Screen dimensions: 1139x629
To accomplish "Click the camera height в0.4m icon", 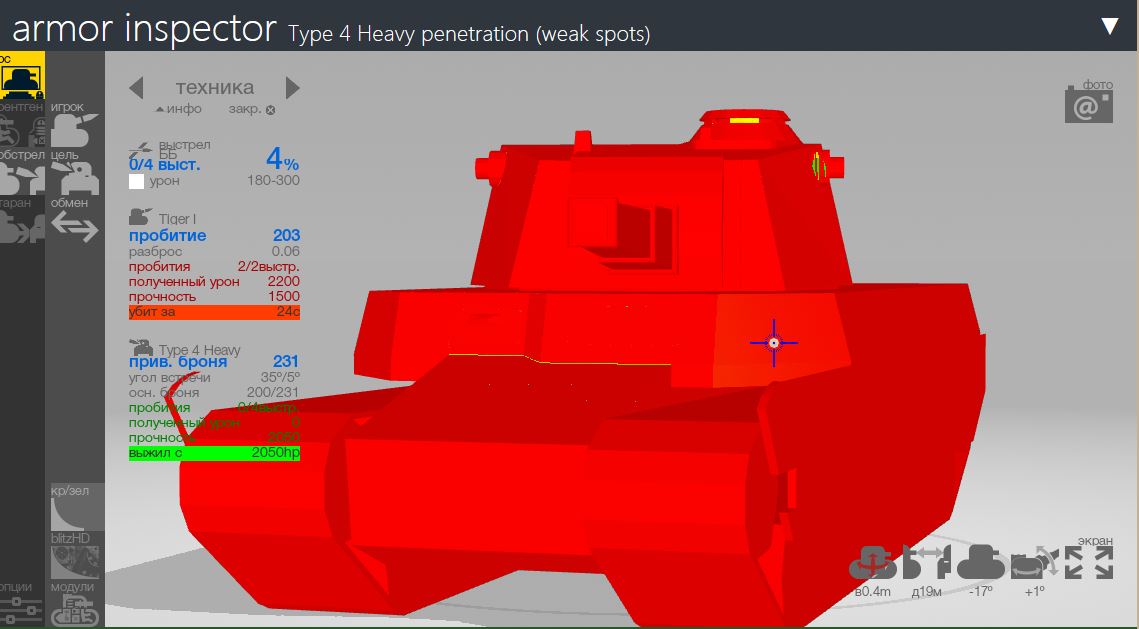I will (872, 565).
